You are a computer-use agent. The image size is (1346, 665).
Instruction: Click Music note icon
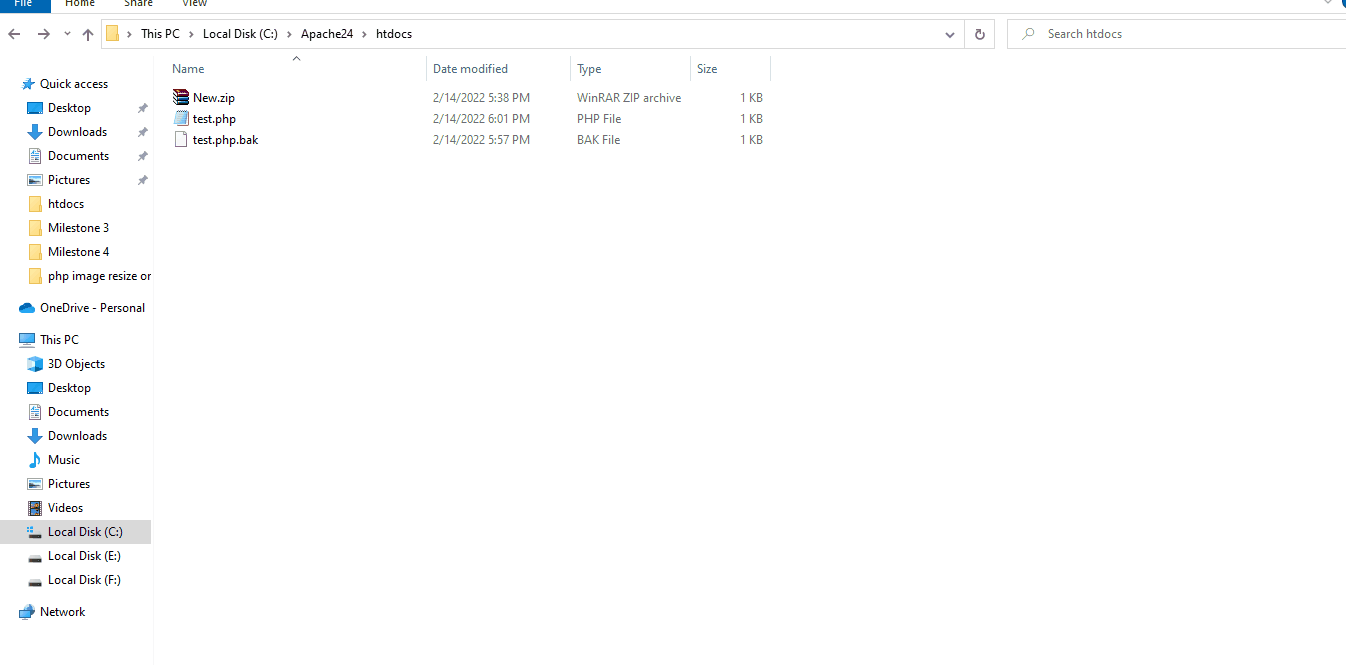[x=35, y=460]
